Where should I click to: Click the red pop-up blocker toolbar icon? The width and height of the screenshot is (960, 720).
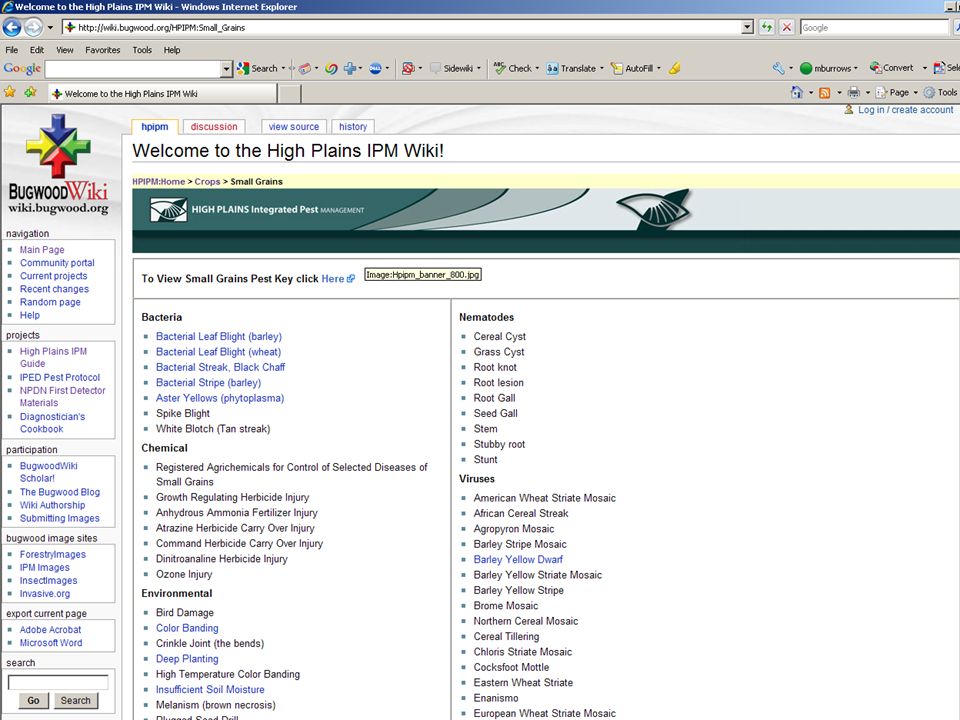408,69
